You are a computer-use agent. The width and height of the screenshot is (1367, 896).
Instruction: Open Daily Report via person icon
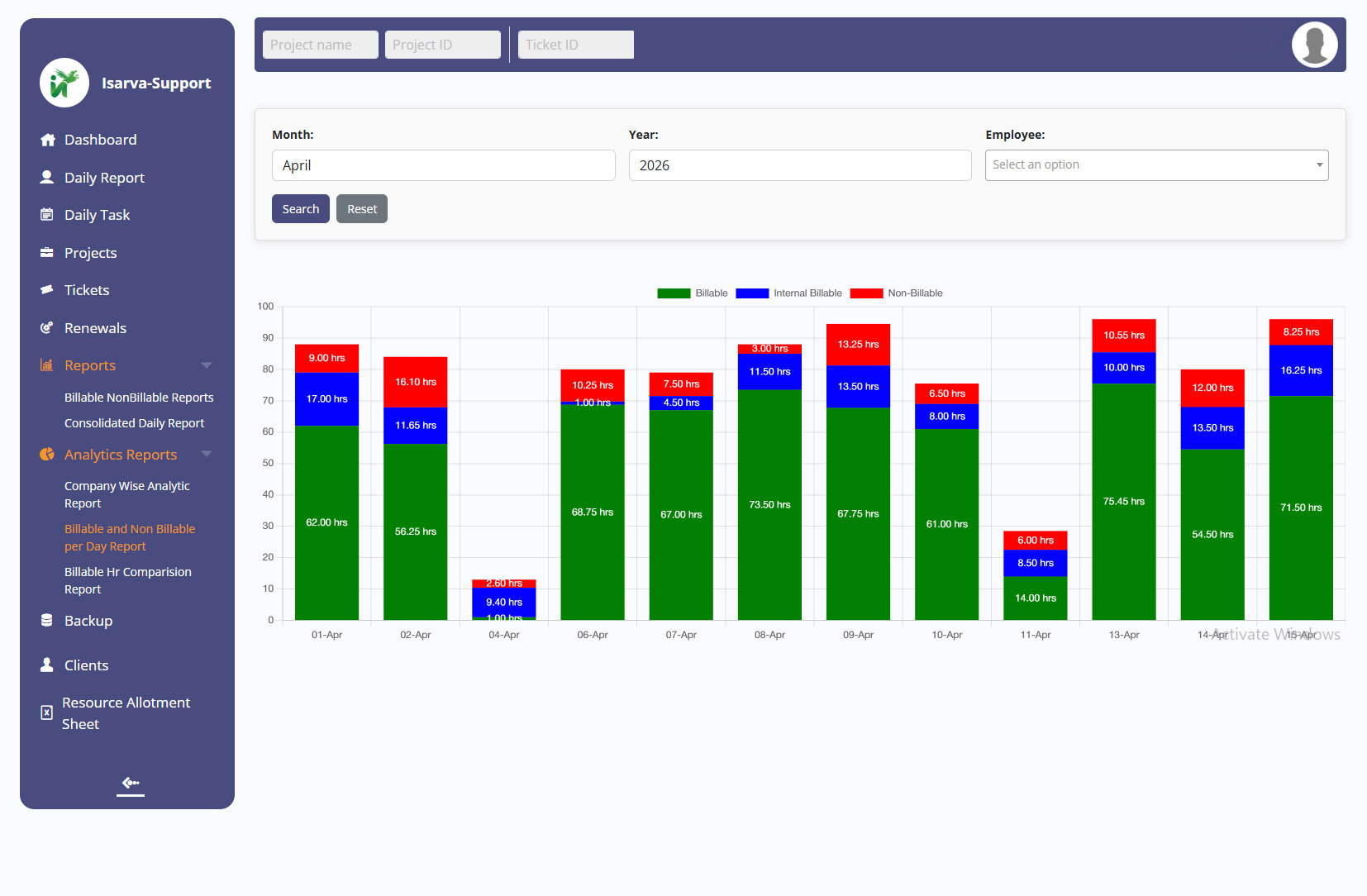47,177
